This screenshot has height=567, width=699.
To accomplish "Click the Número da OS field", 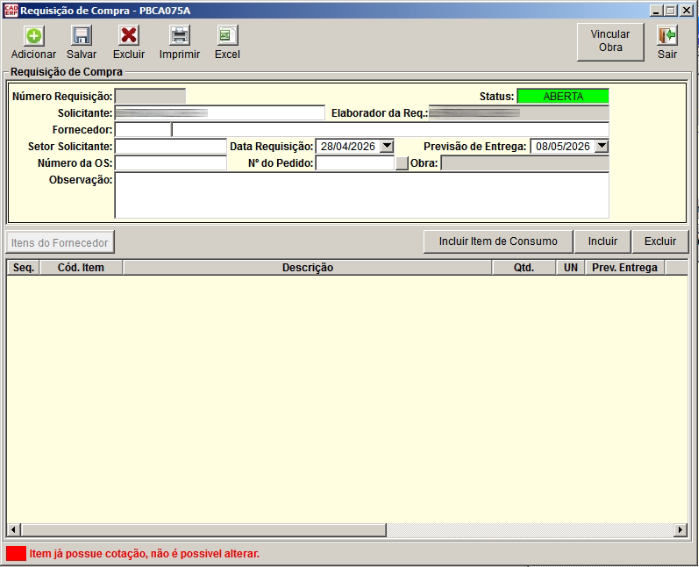I will tap(171, 163).
